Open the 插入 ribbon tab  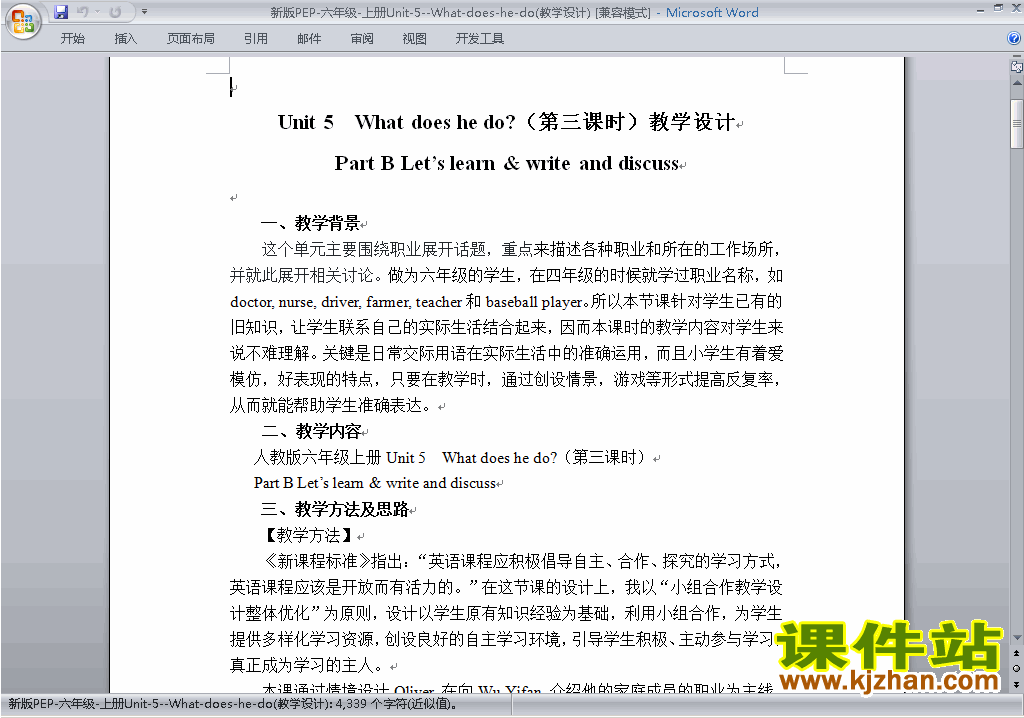[x=125, y=39]
